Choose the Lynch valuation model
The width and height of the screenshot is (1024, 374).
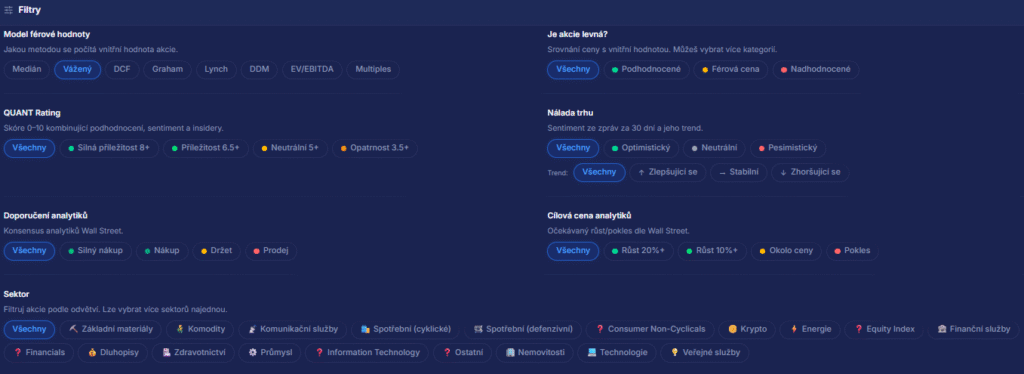click(x=216, y=69)
